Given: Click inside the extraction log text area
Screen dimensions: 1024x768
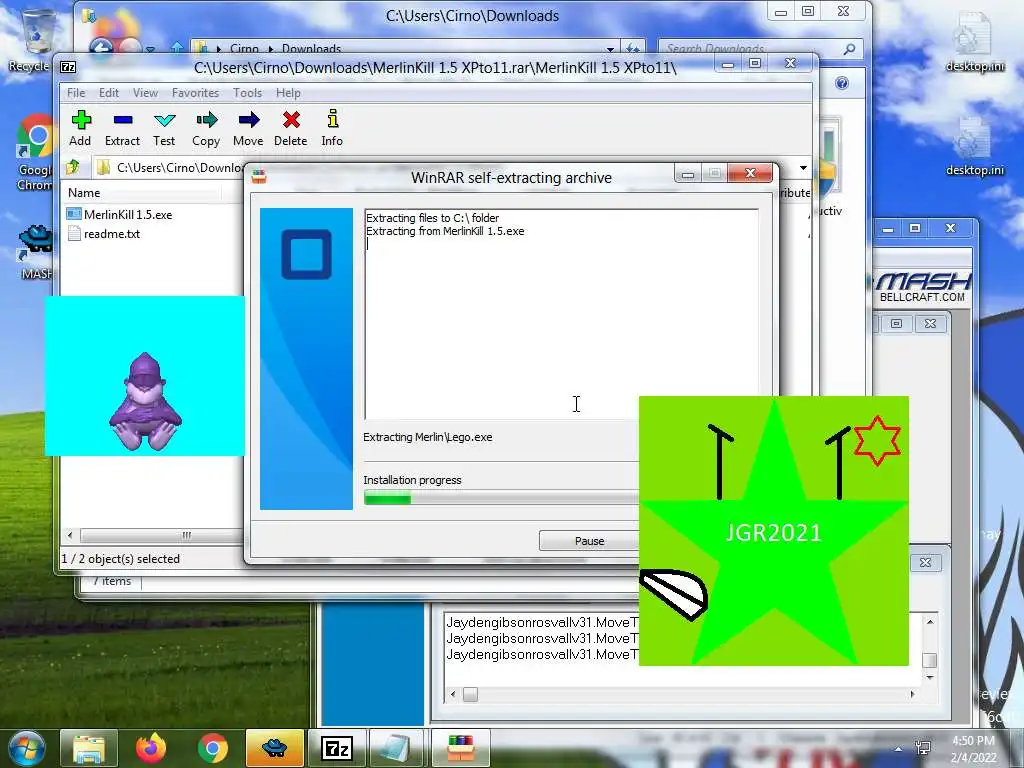Looking at the screenshot, I should pyautogui.click(x=562, y=313).
